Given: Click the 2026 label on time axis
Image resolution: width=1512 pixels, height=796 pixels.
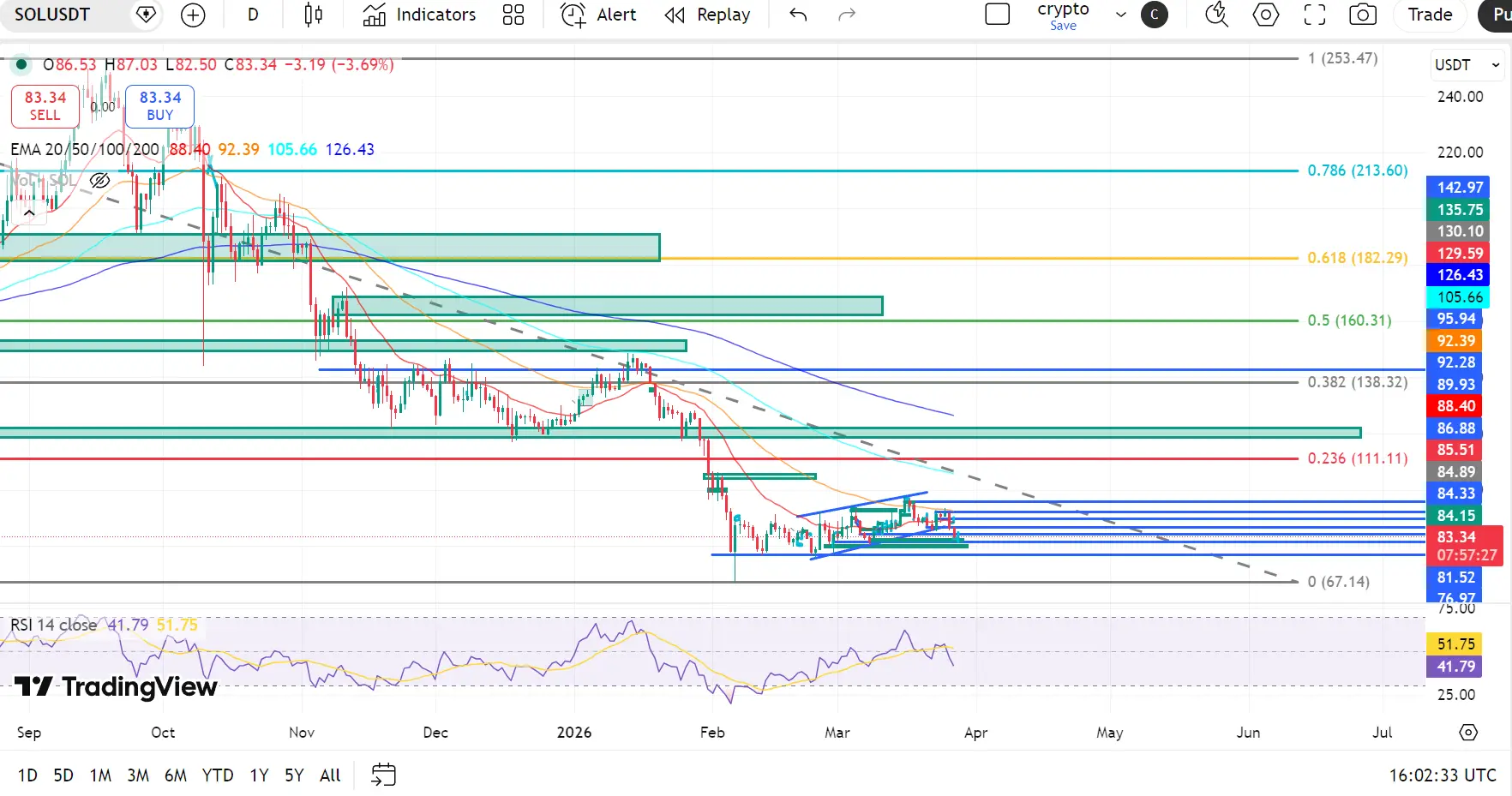Looking at the screenshot, I should [x=574, y=733].
